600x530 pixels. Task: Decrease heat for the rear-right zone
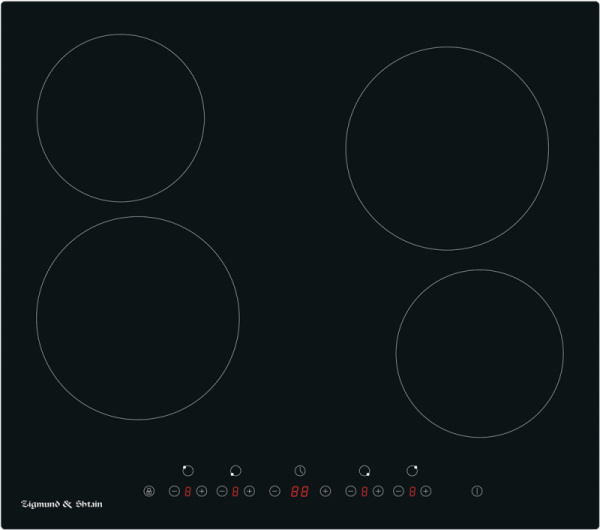click(398, 491)
